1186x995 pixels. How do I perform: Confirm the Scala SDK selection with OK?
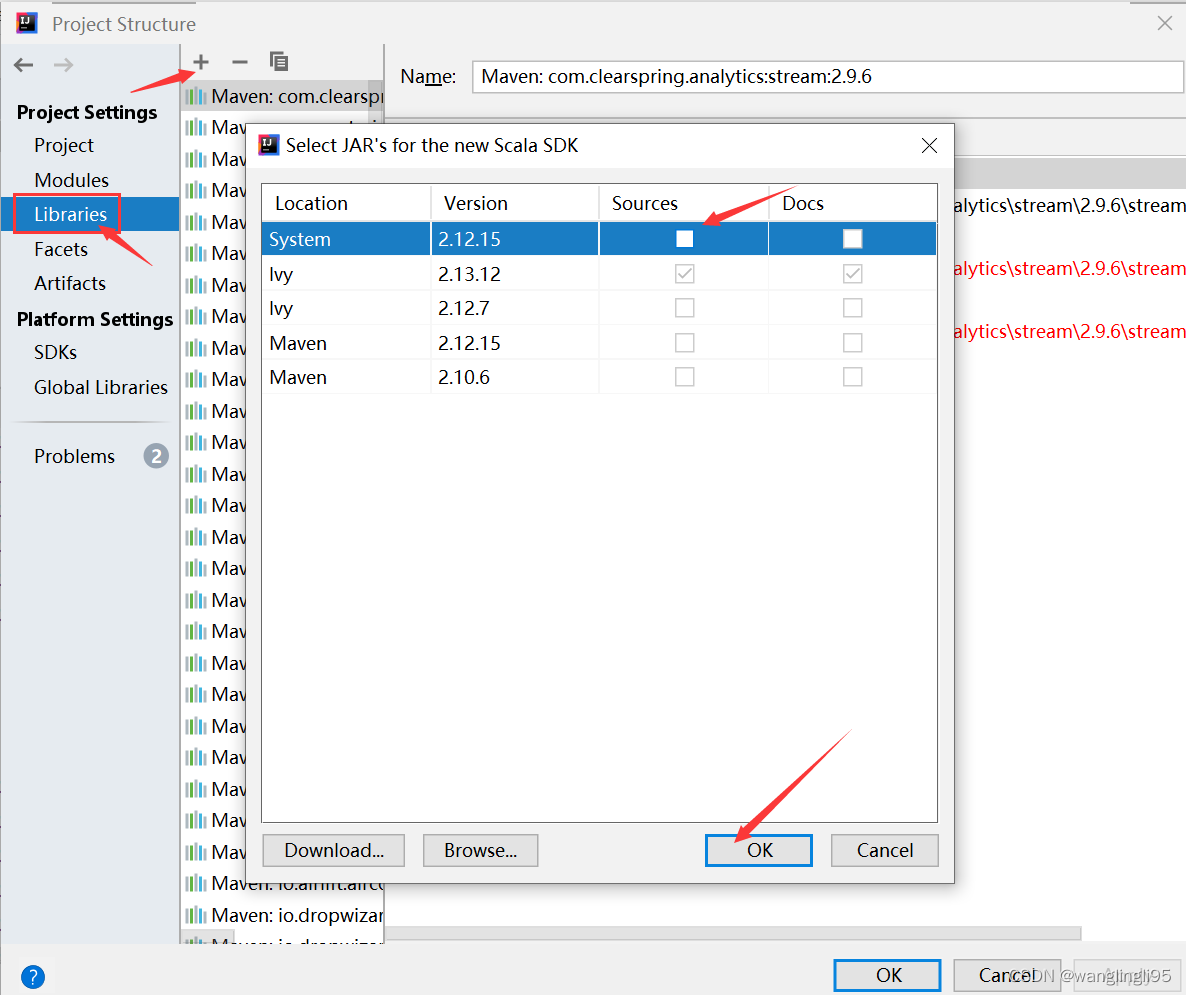pyautogui.click(x=759, y=850)
